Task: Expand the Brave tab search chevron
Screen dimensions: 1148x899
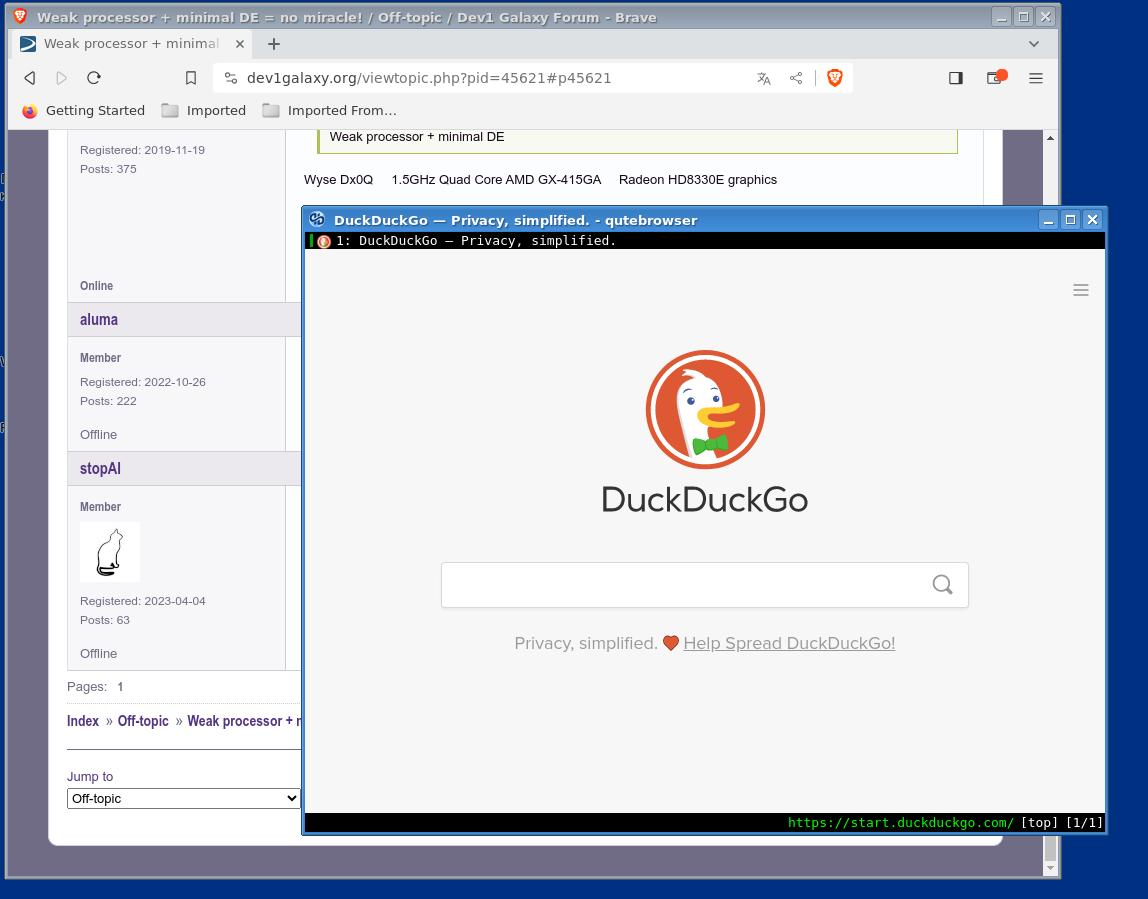Action: 1034,44
